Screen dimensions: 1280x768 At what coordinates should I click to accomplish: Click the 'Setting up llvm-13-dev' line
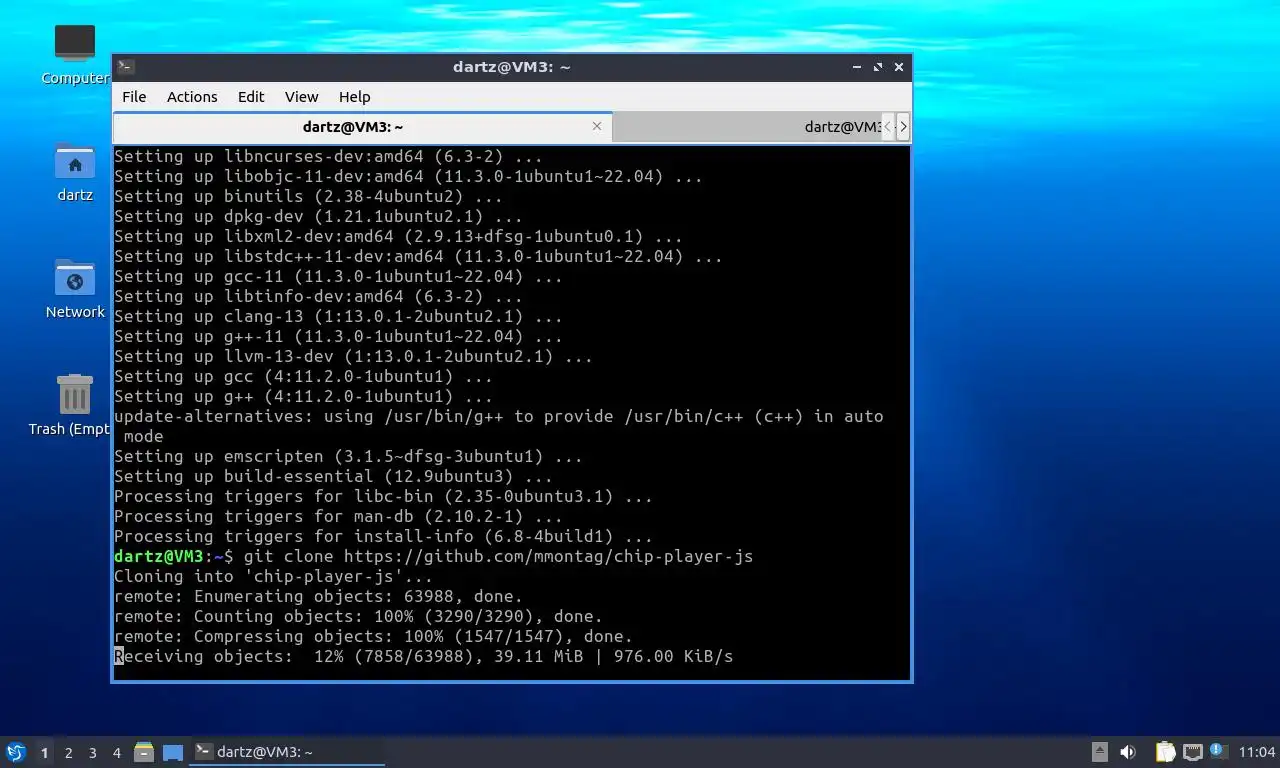point(353,356)
